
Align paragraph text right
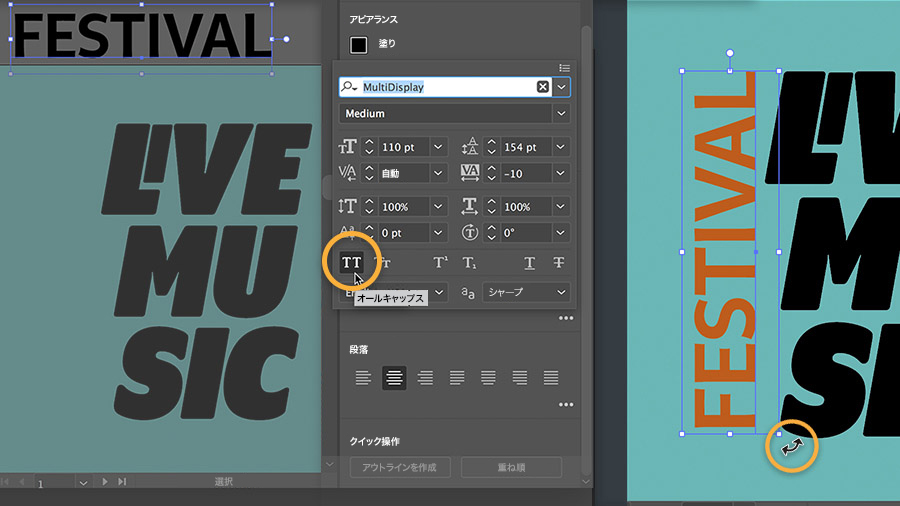coord(425,378)
